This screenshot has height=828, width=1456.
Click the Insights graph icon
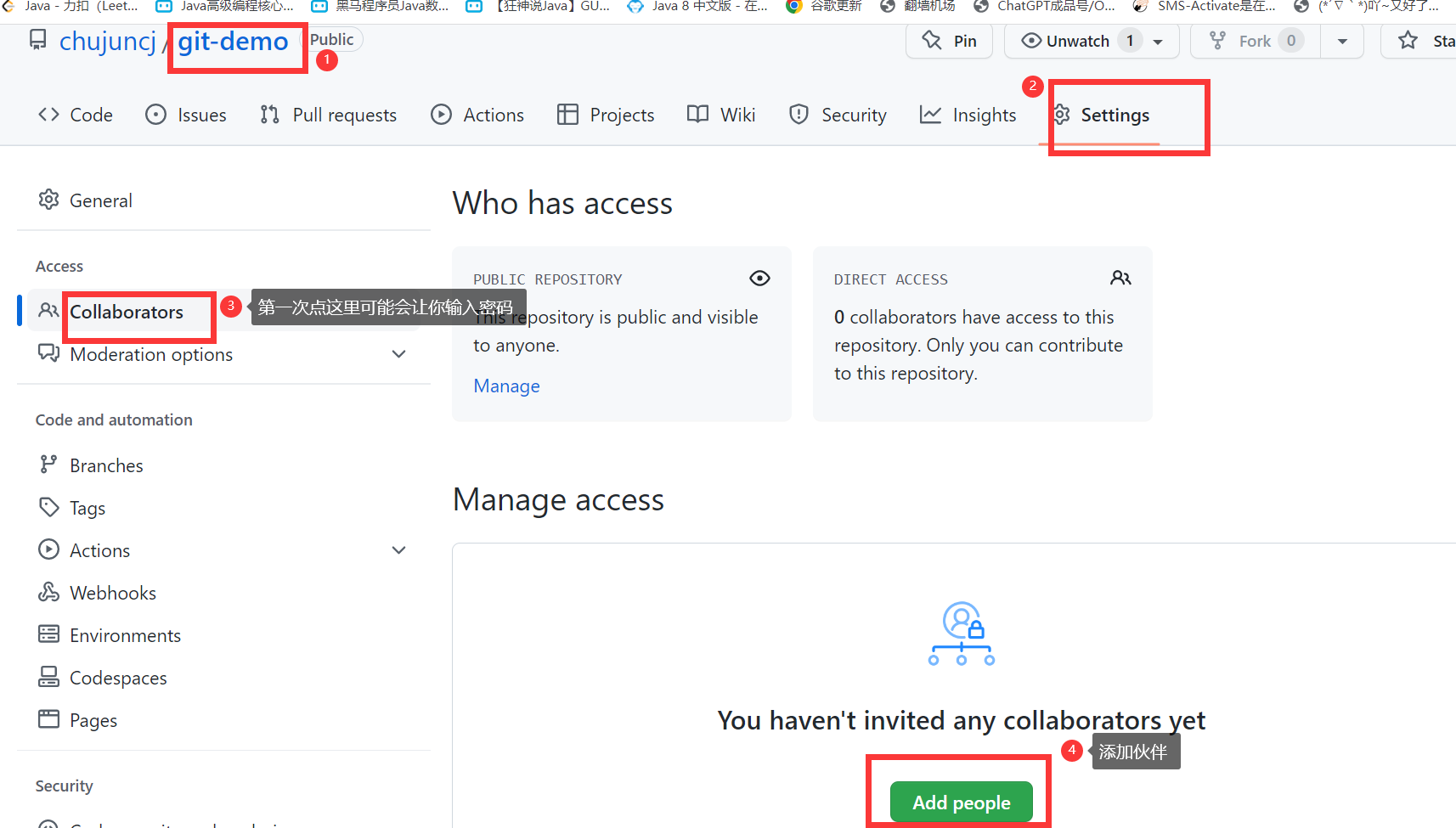[930, 115]
